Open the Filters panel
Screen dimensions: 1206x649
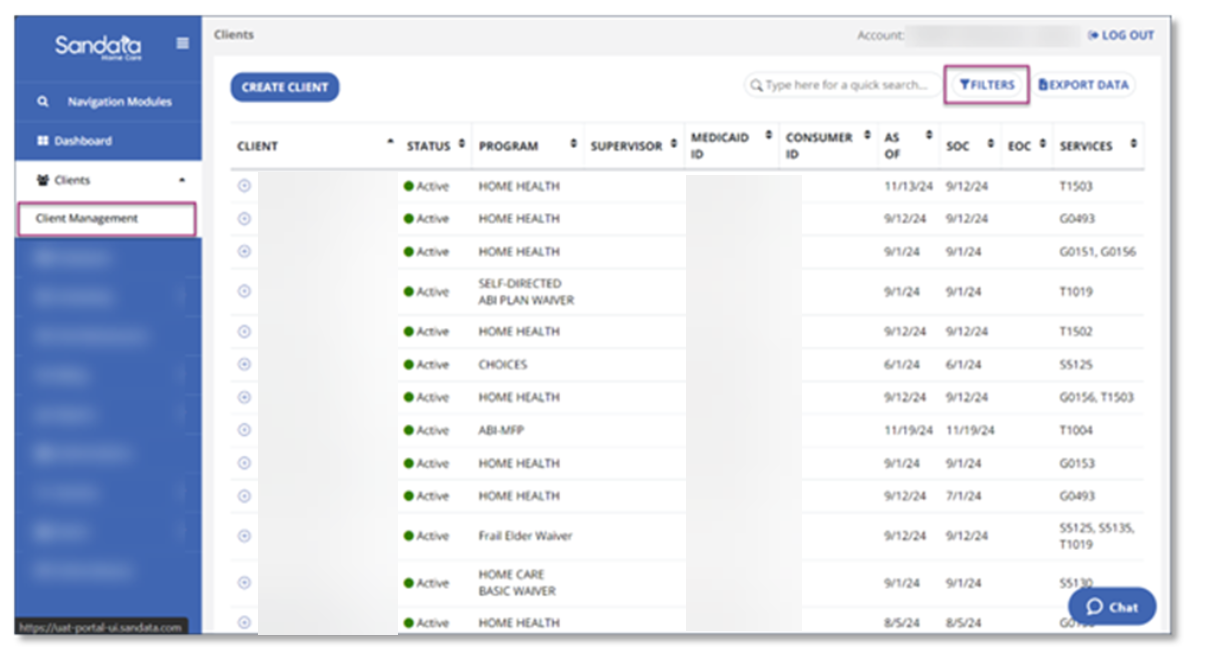986,85
